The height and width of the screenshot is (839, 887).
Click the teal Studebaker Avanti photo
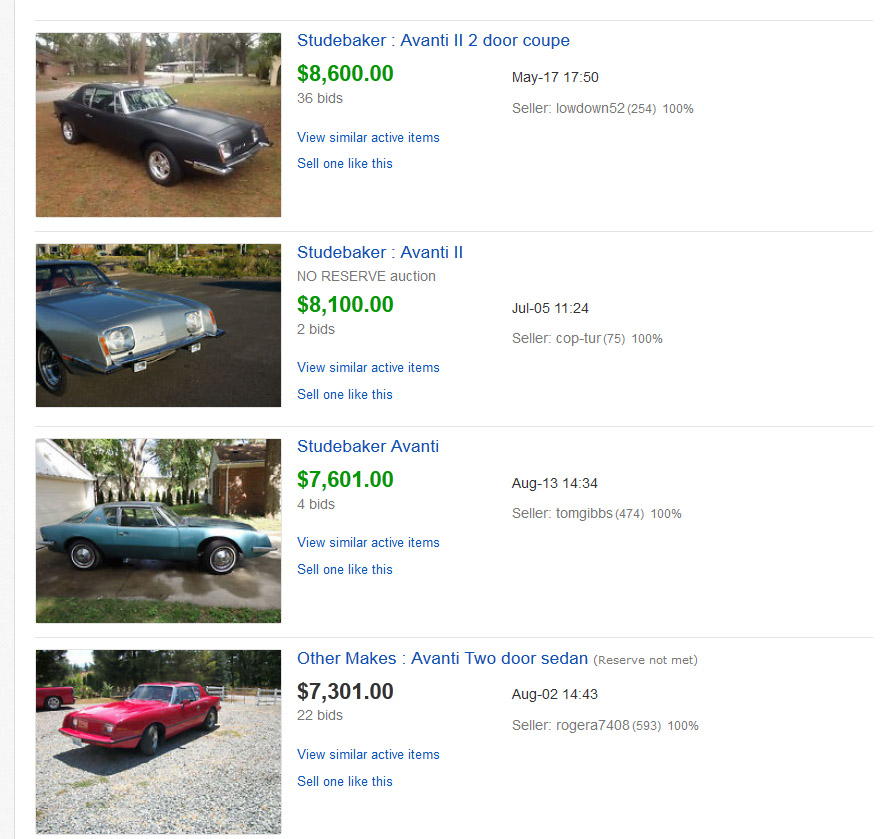(x=158, y=530)
